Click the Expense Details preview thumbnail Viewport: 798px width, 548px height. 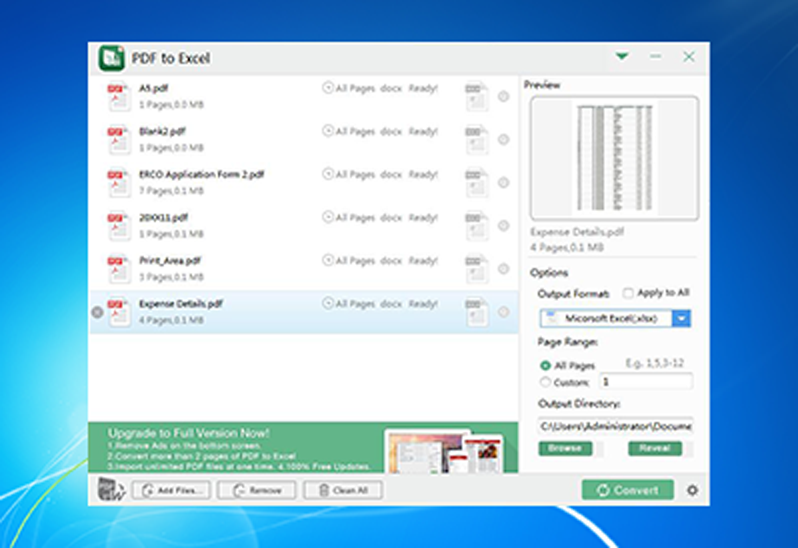coord(614,158)
